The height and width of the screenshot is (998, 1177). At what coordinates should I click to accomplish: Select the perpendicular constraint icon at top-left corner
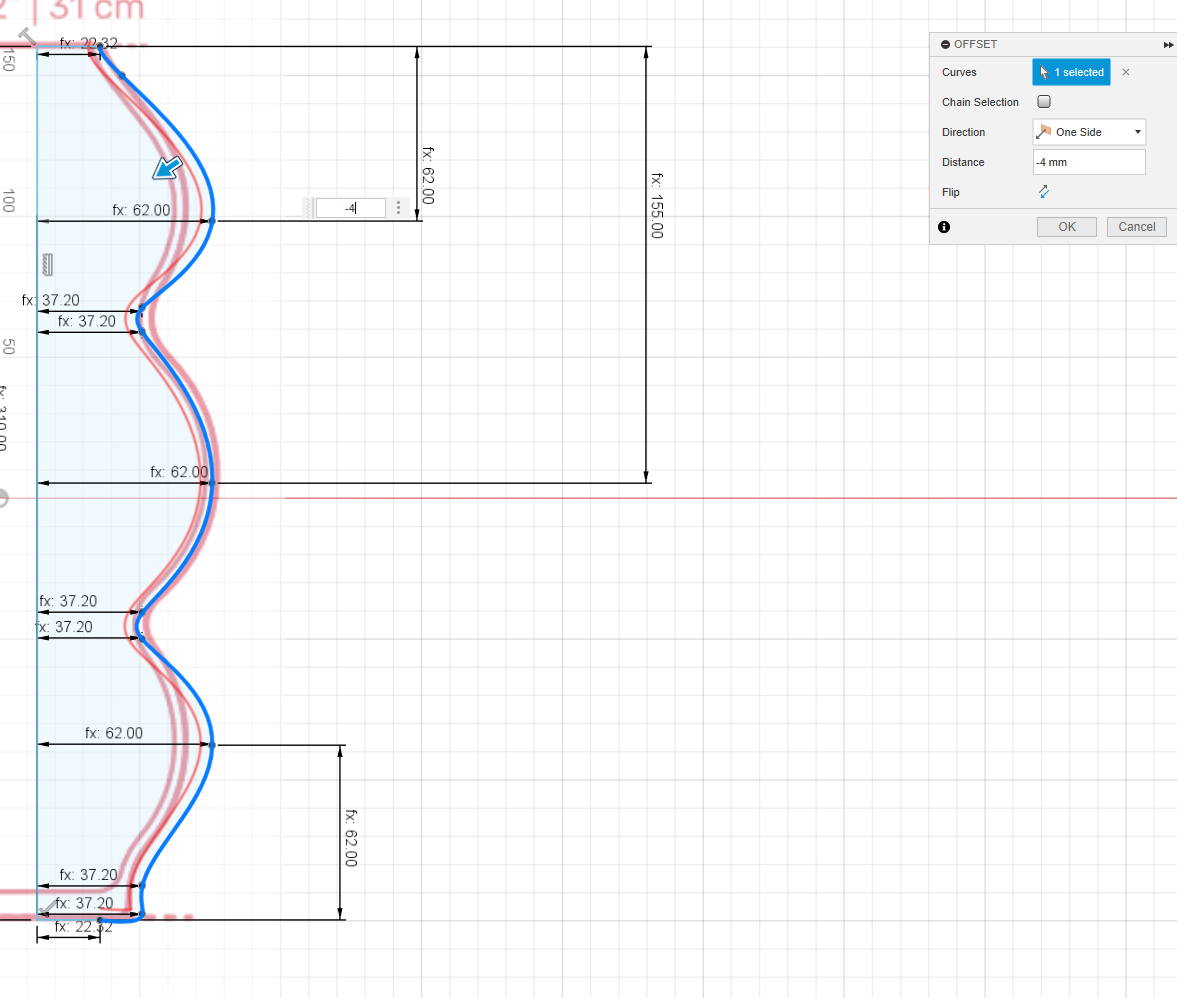point(28,37)
